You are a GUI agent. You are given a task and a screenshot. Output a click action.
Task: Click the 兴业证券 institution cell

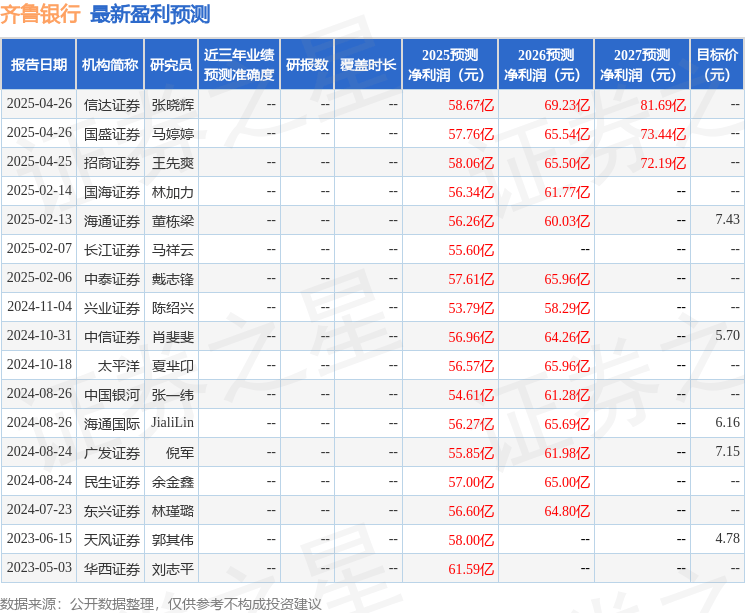click(112, 308)
